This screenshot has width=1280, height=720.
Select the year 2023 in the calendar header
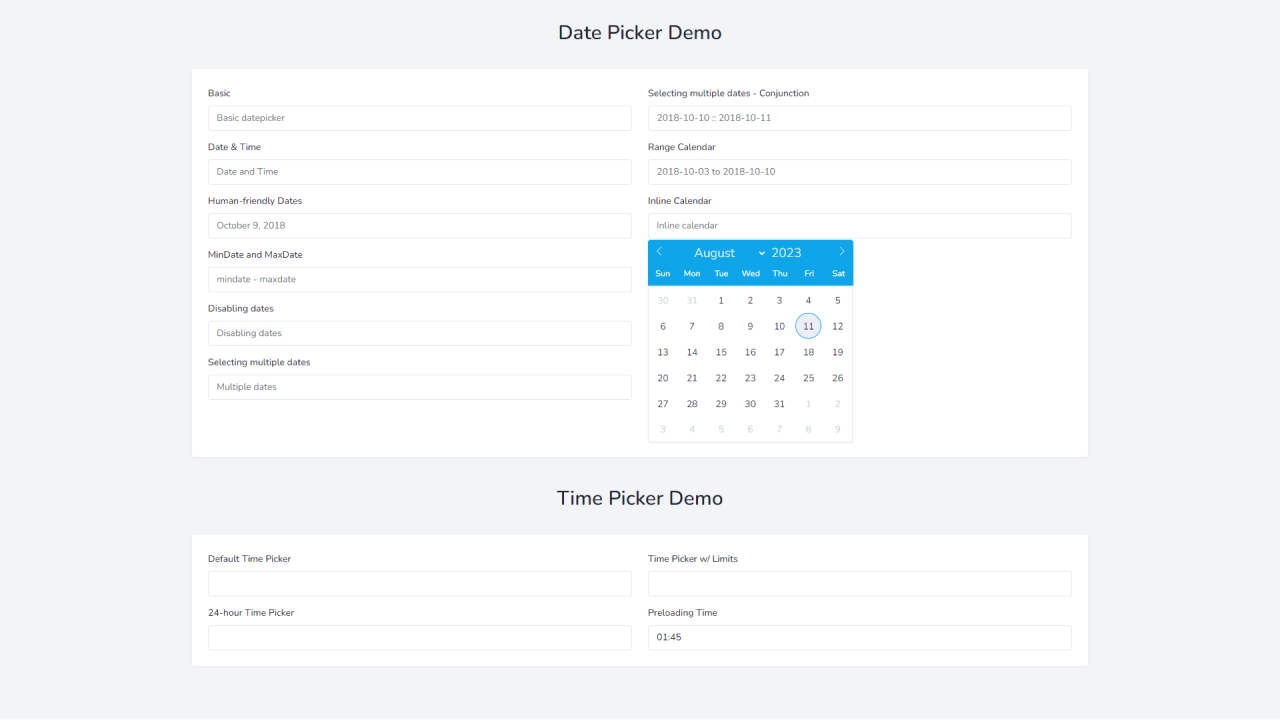tap(786, 252)
